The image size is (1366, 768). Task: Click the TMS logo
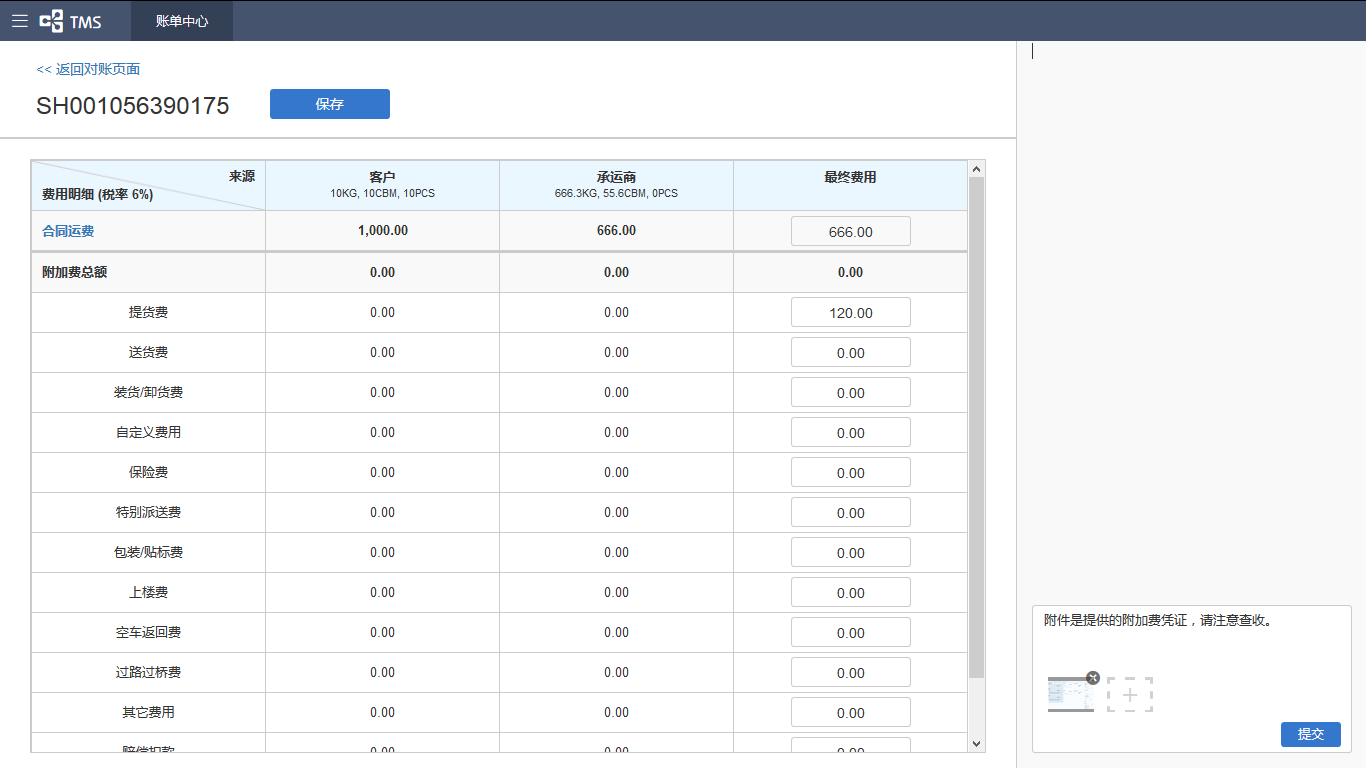[71, 21]
